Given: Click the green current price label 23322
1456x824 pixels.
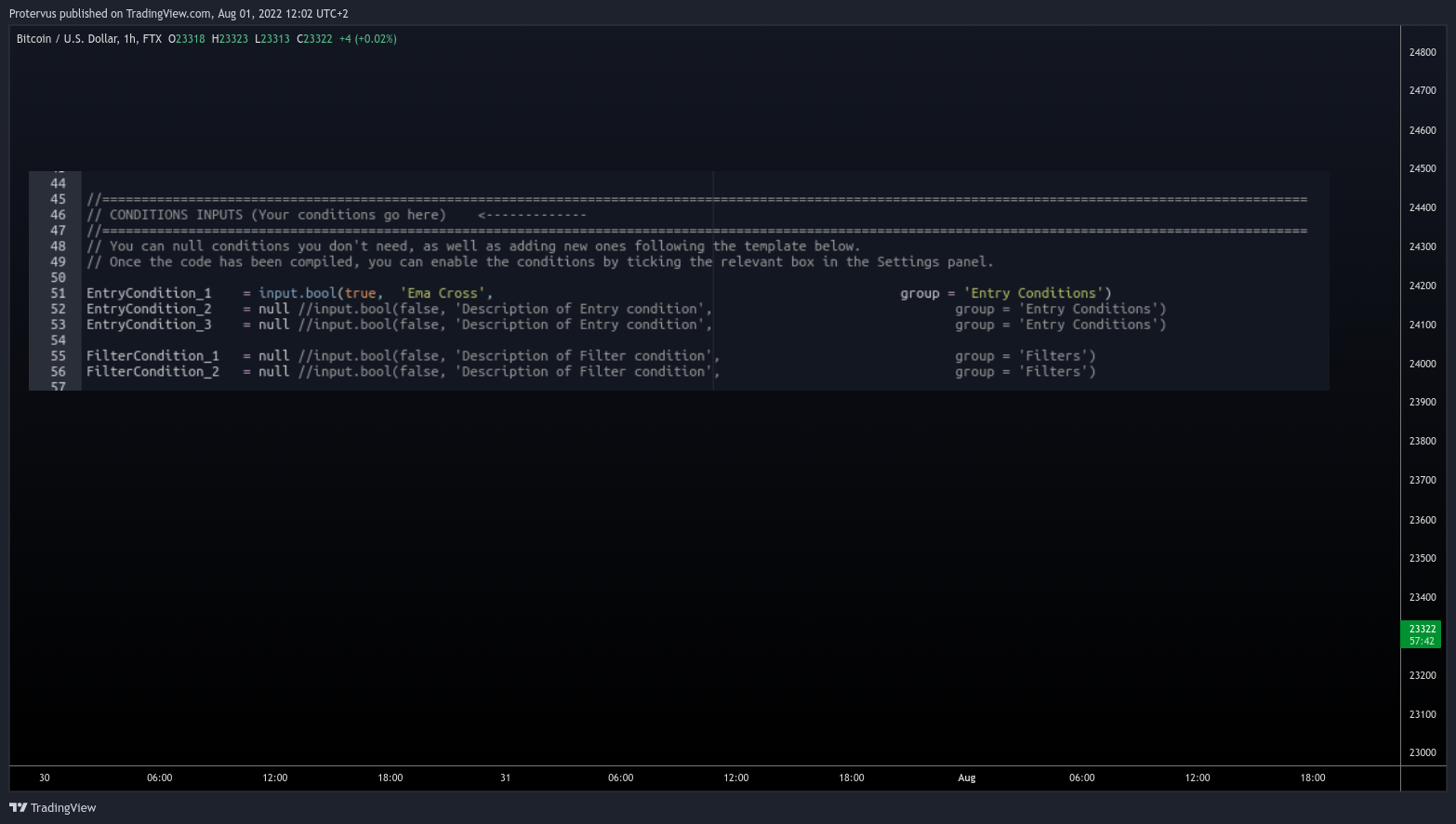Looking at the screenshot, I should [1421, 634].
